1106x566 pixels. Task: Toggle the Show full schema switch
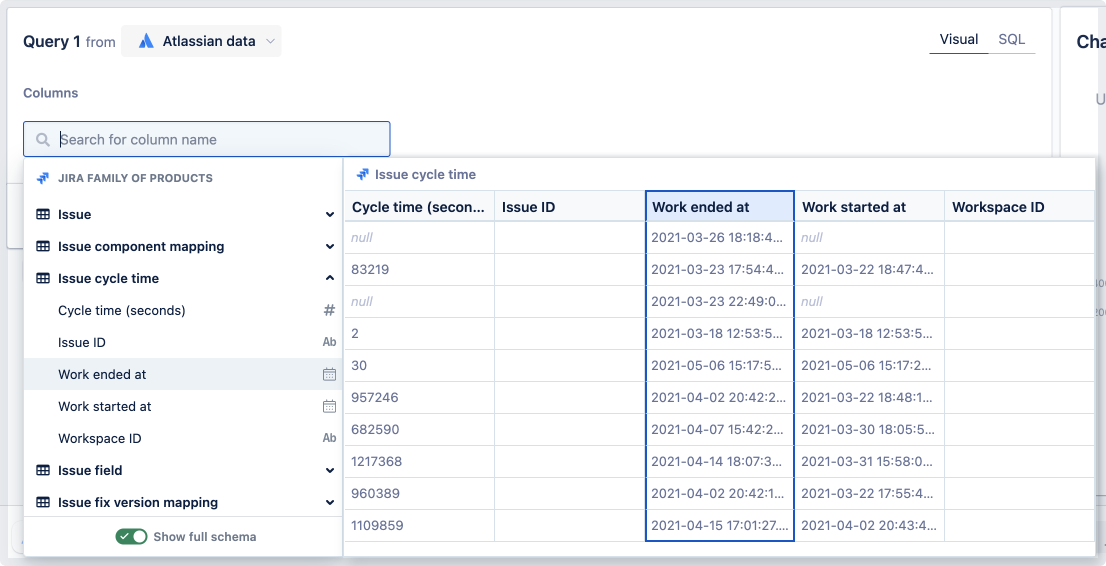coord(131,536)
